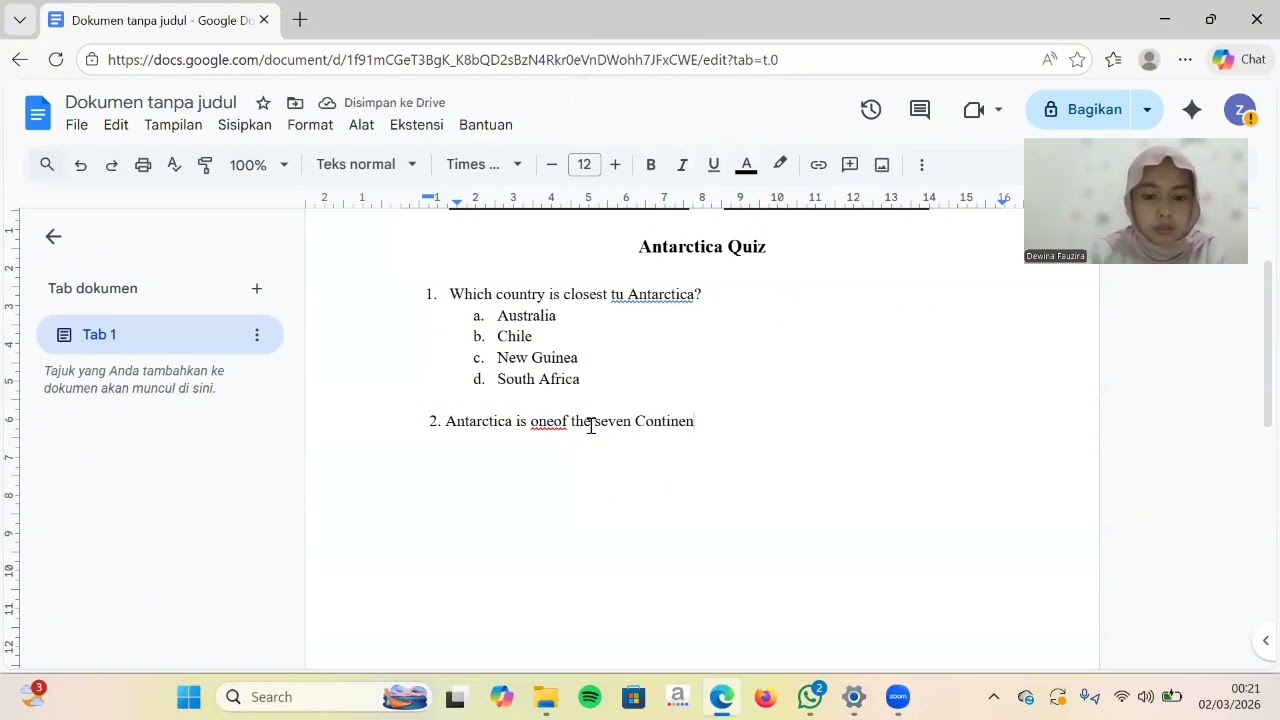
Task: Move document to a folder
Action: click(x=295, y=103)
